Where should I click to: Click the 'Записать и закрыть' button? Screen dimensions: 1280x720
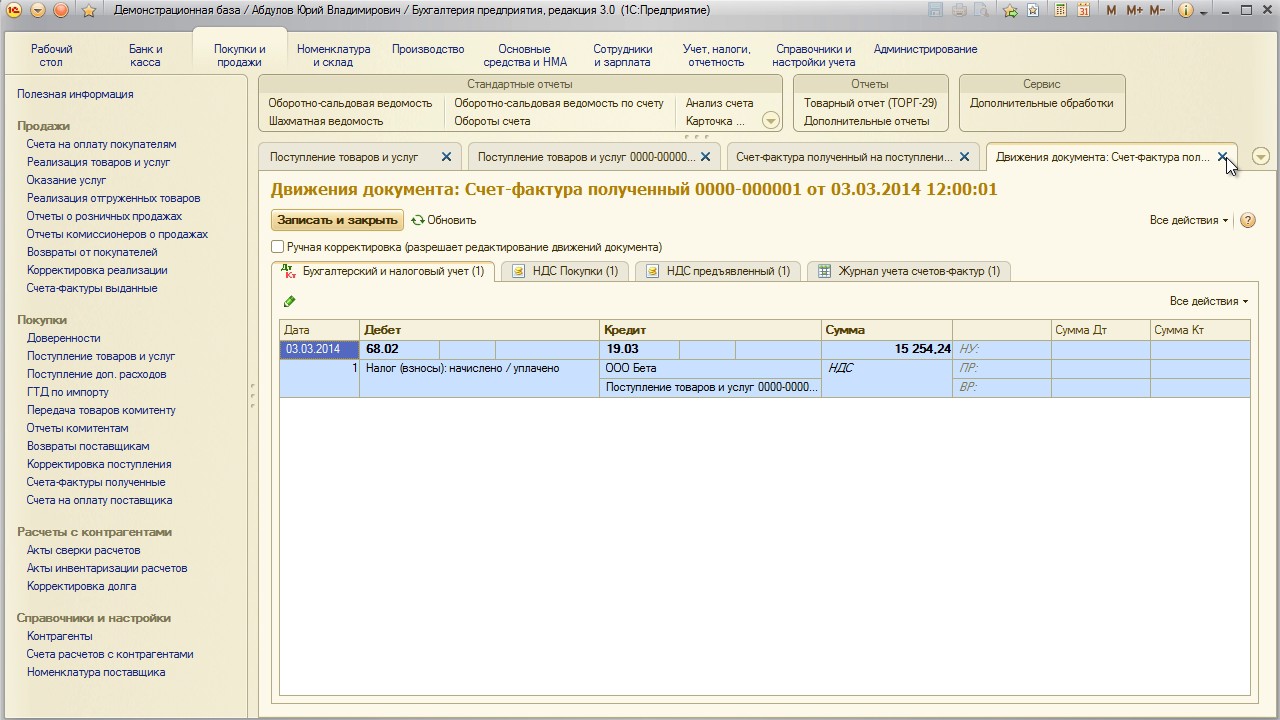[337, 220]
